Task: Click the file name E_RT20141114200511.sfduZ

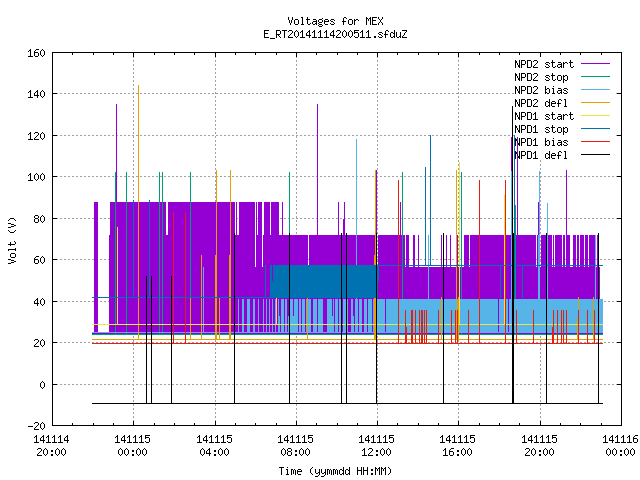Action: [x=335, y=34]
